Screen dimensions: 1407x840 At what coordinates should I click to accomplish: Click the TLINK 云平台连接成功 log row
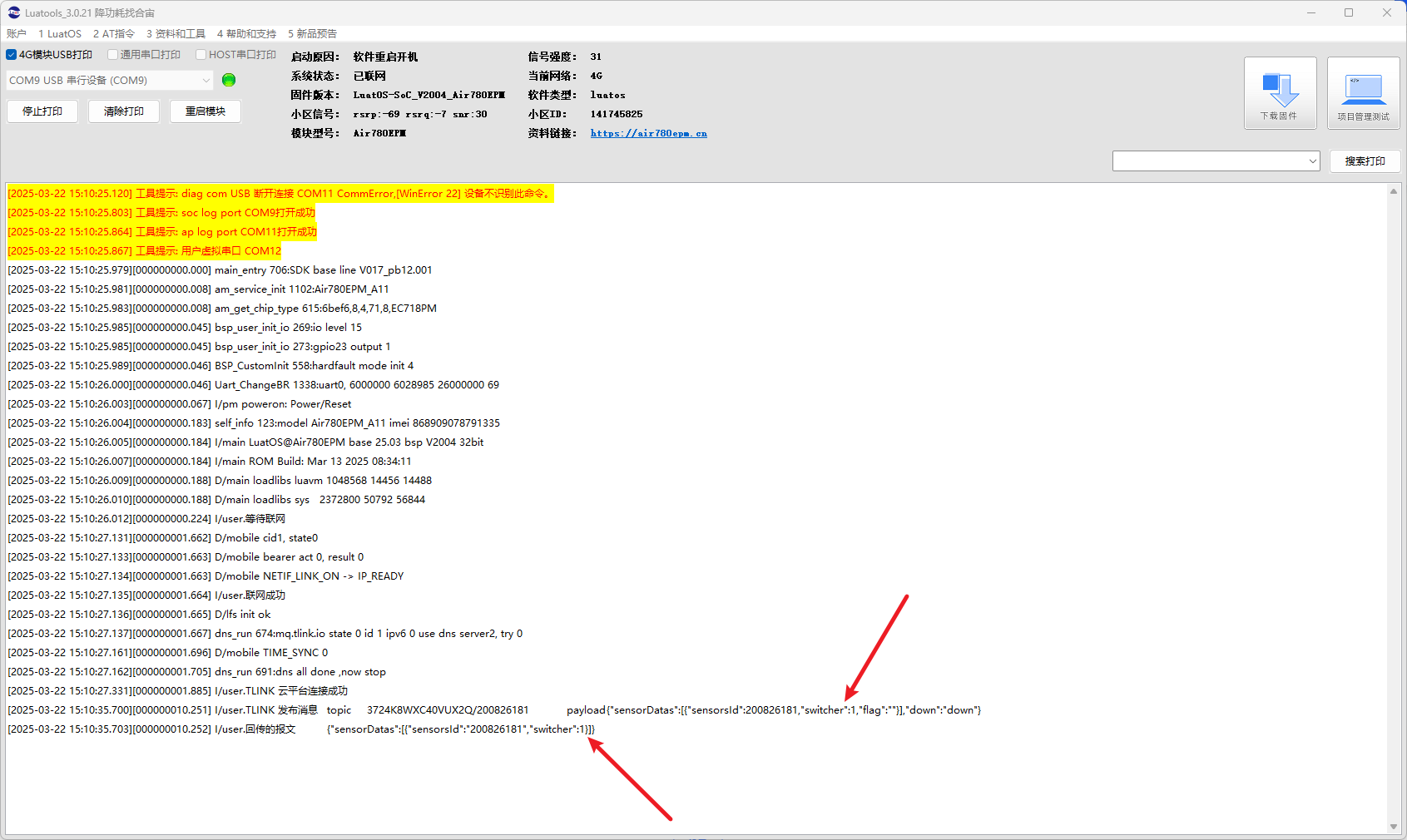178,691
